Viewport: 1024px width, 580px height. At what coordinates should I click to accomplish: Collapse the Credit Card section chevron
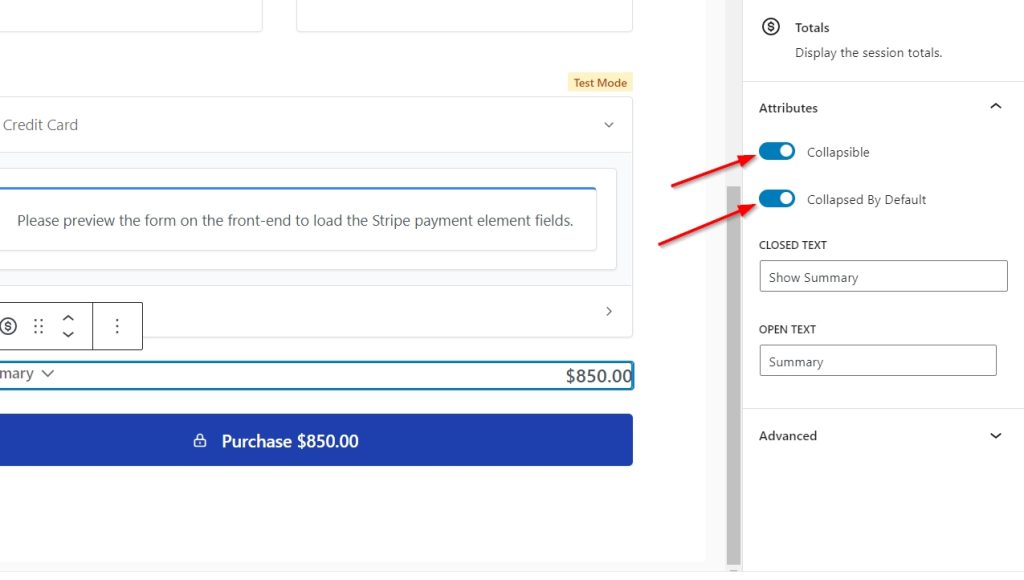(x=609, y=125)
